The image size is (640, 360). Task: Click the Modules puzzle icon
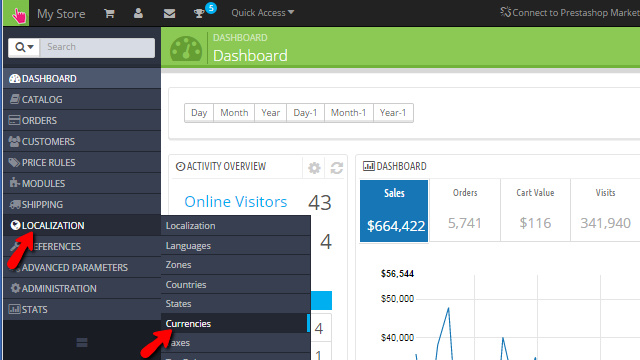(x=15, y=183)
